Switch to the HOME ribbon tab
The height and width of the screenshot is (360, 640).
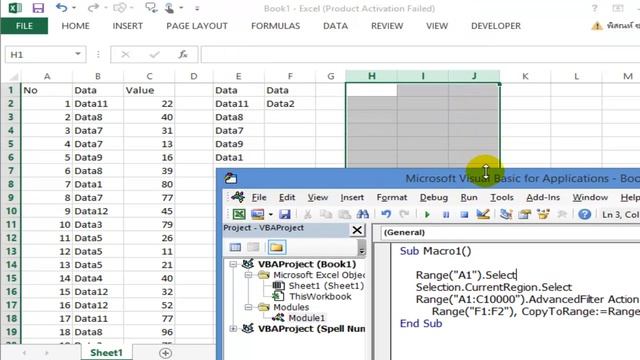(76, 26)
